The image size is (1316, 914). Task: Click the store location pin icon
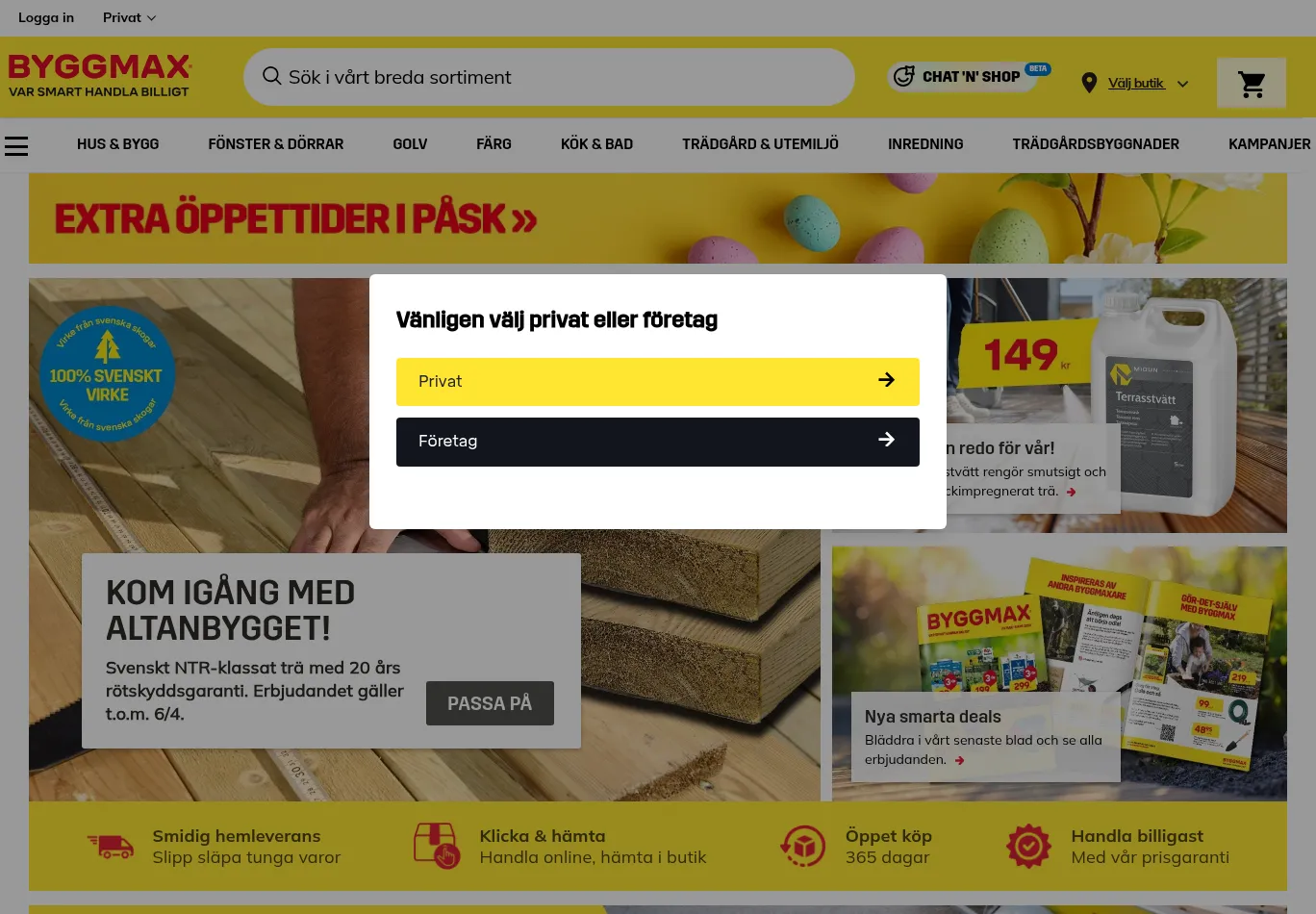pyautogui.click(x=1089, y=84)
